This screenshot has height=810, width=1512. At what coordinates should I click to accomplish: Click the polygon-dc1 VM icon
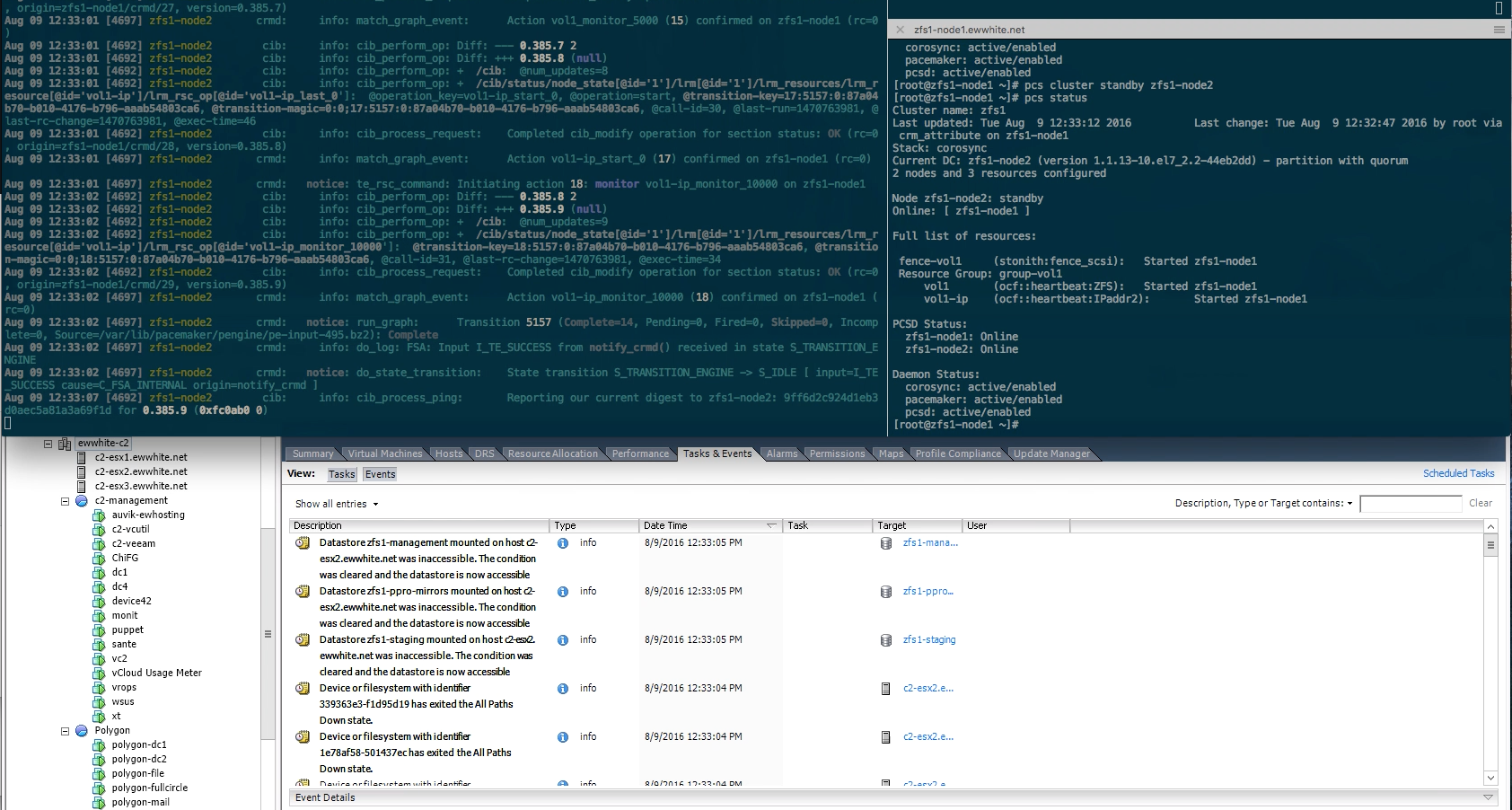tap(99, 744)
